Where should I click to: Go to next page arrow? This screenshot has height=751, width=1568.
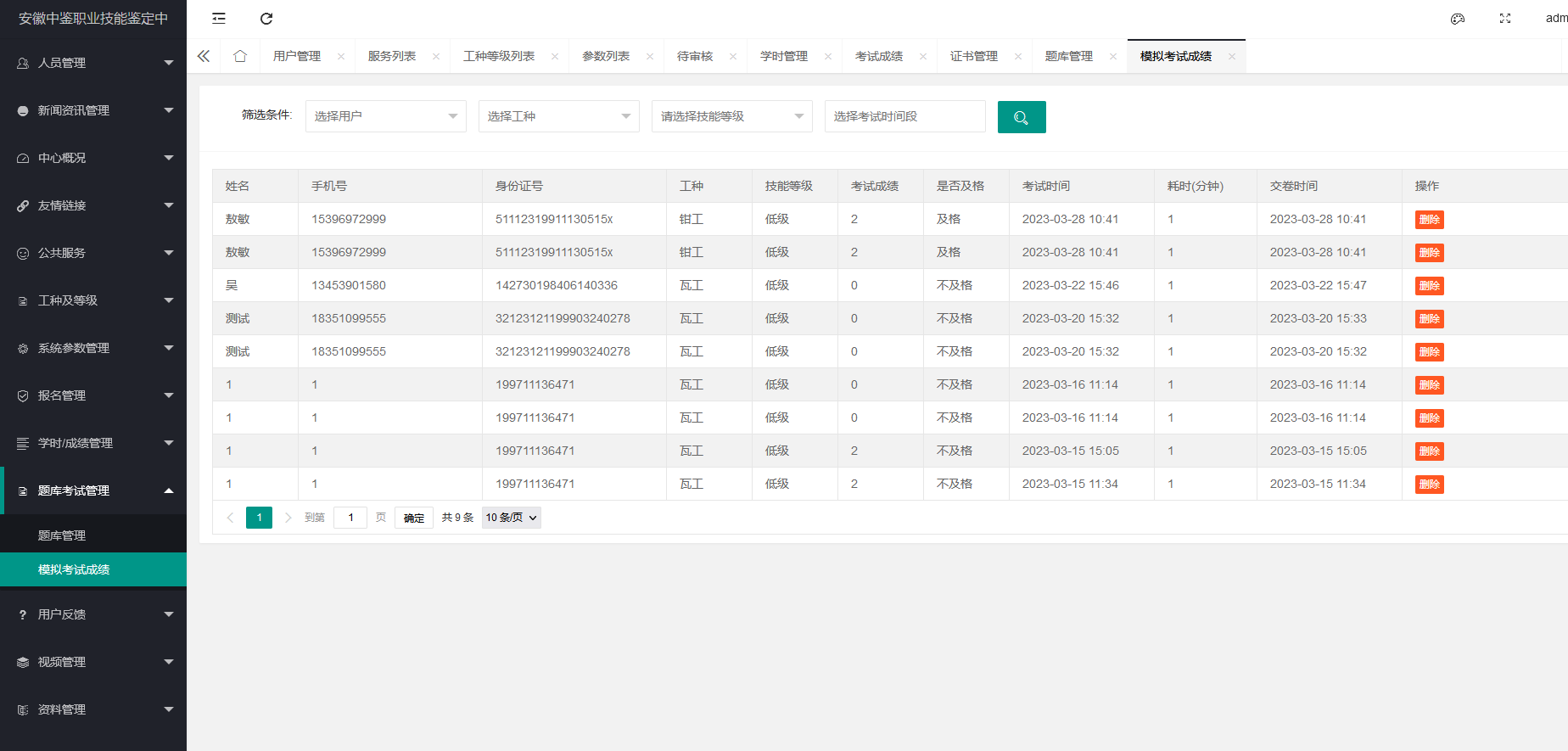(x=288, y=518)
